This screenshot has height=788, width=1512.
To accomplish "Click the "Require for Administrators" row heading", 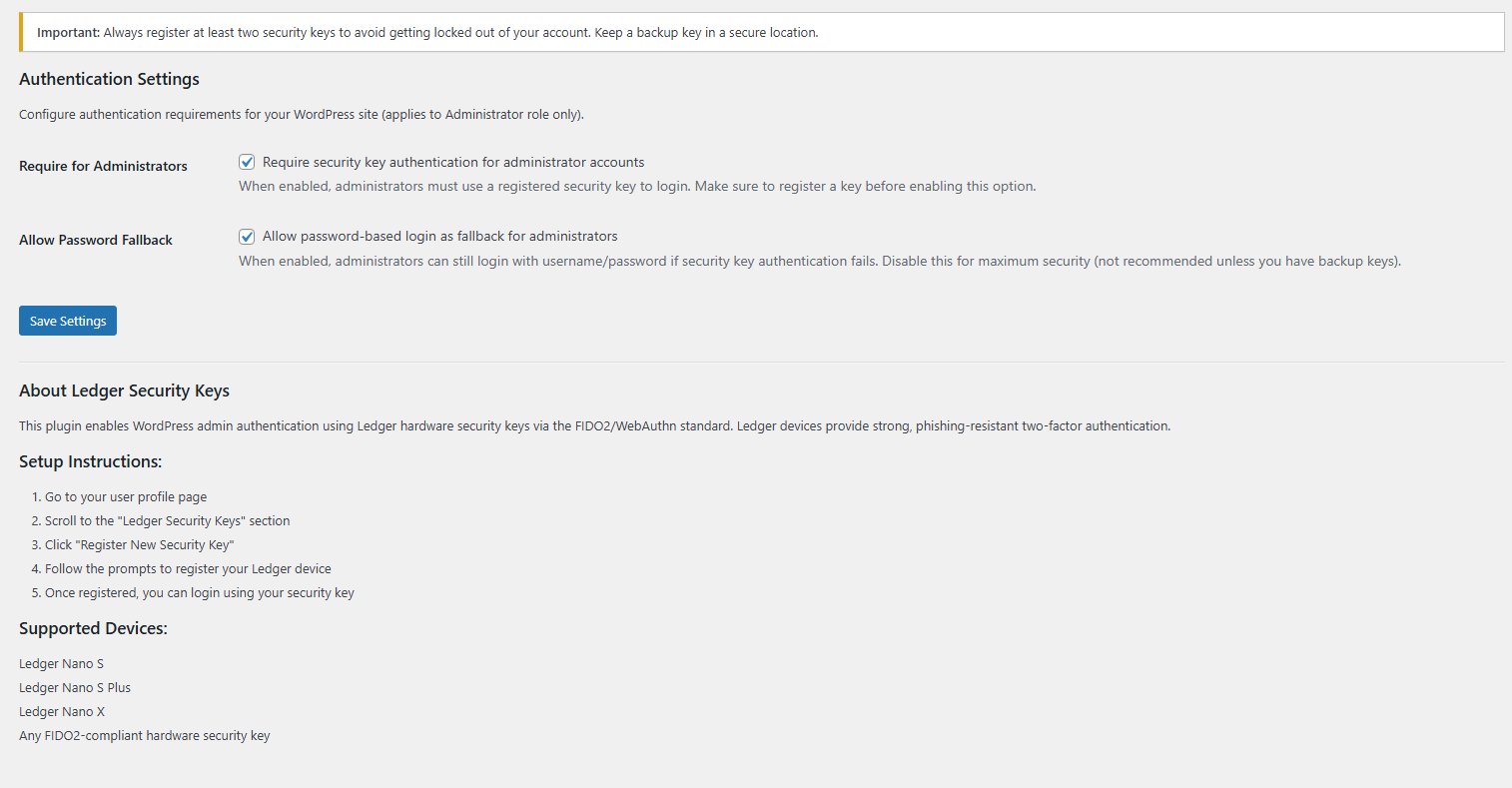I will 103,166.
